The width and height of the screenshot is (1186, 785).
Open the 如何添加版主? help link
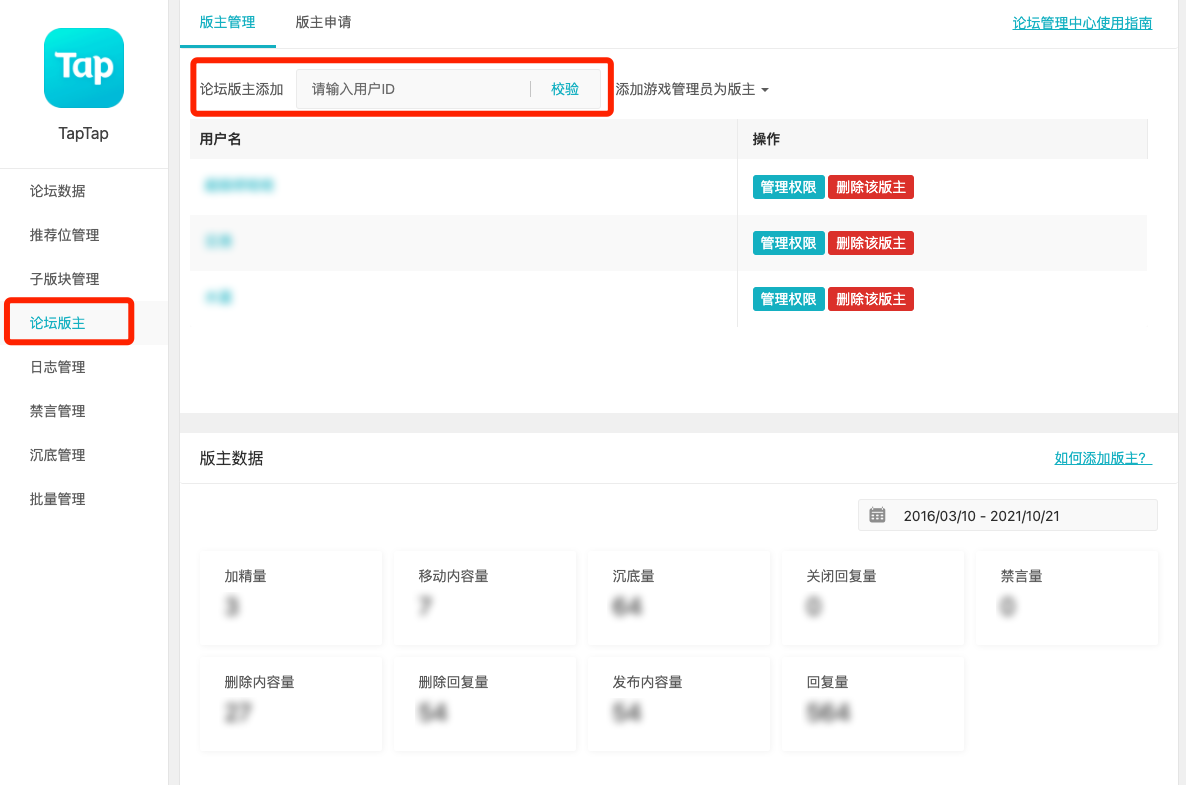(1103, 458)
